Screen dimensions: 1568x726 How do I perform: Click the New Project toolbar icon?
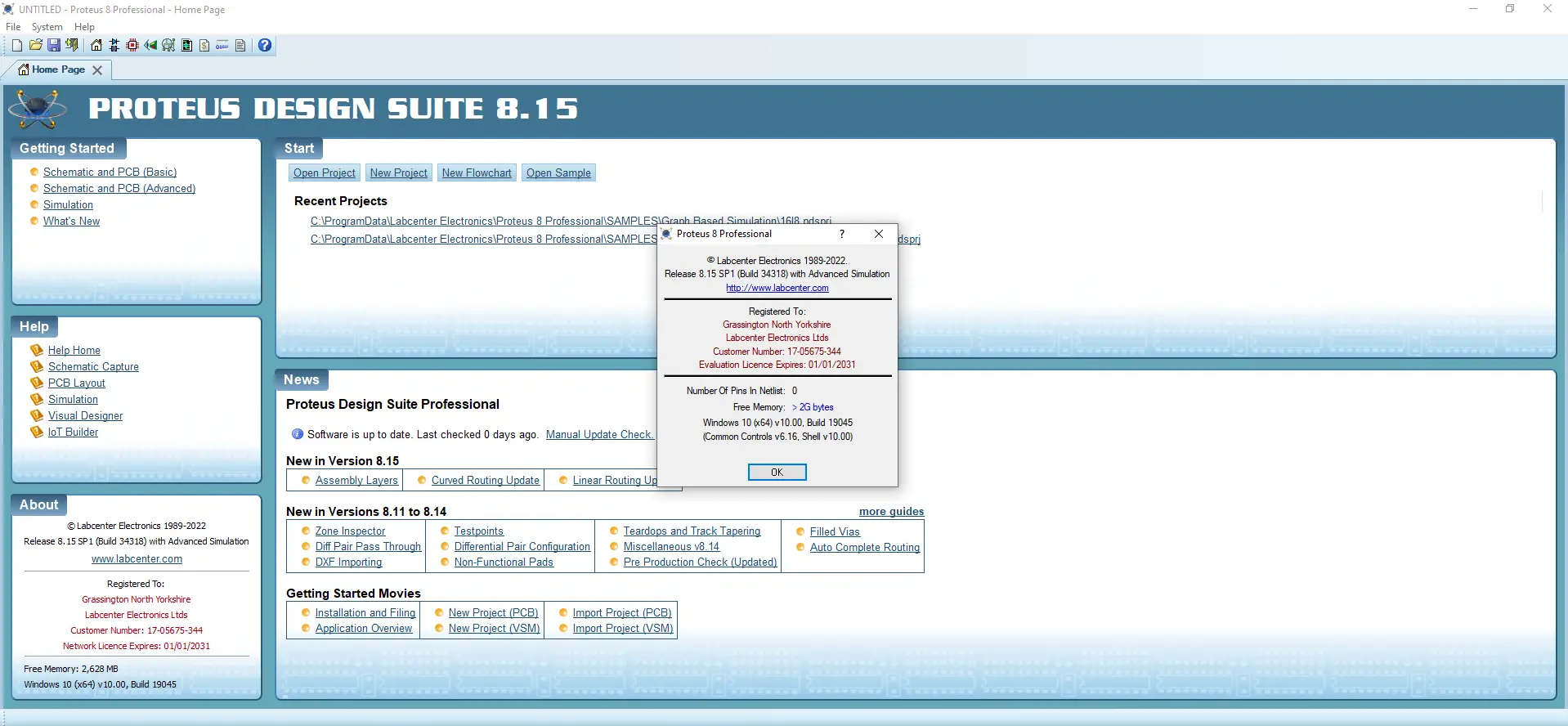click(x=16, y=46)
